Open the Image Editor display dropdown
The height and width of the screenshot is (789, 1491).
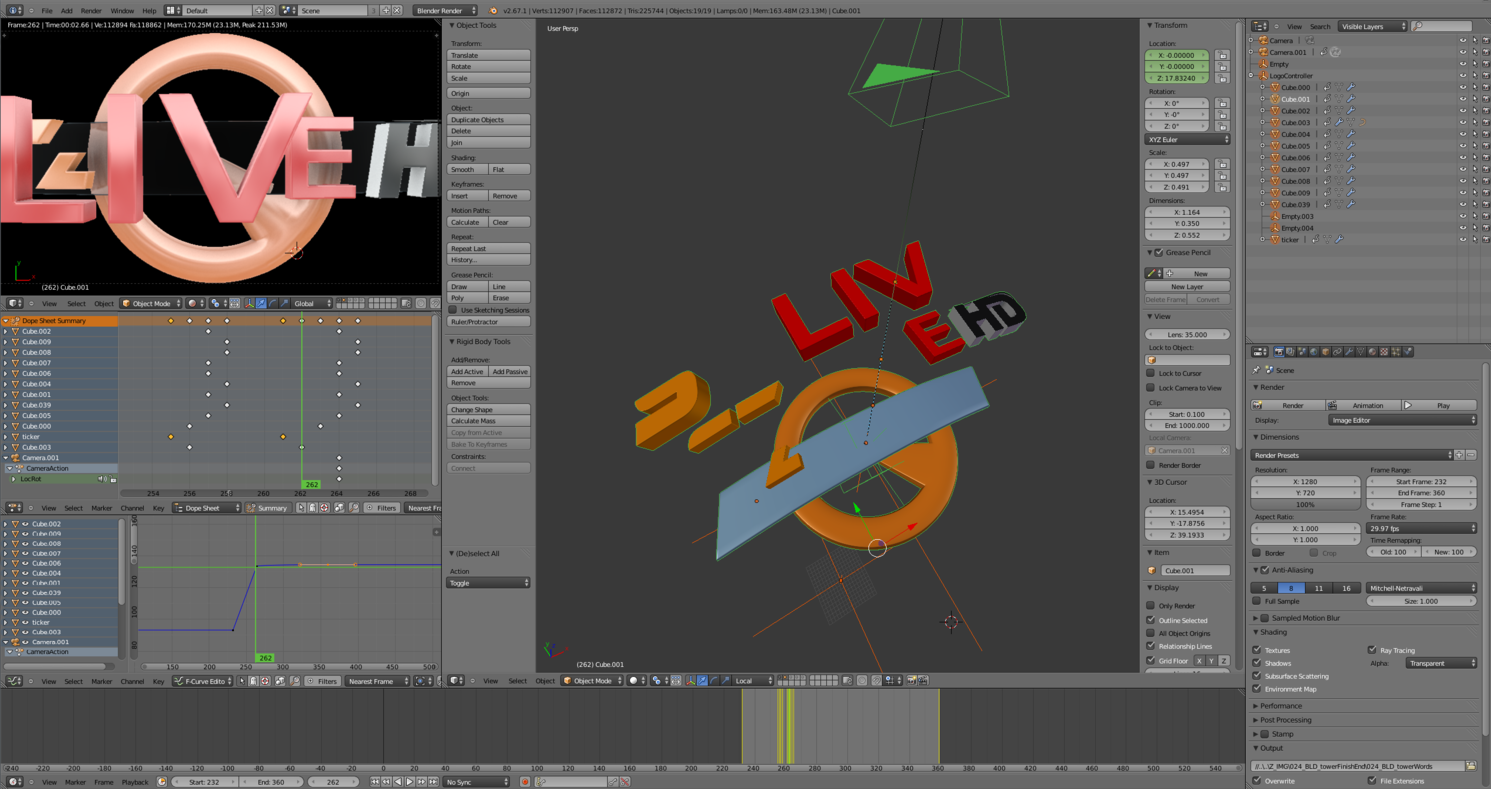pyautogui.click(x=1402, y=420)
